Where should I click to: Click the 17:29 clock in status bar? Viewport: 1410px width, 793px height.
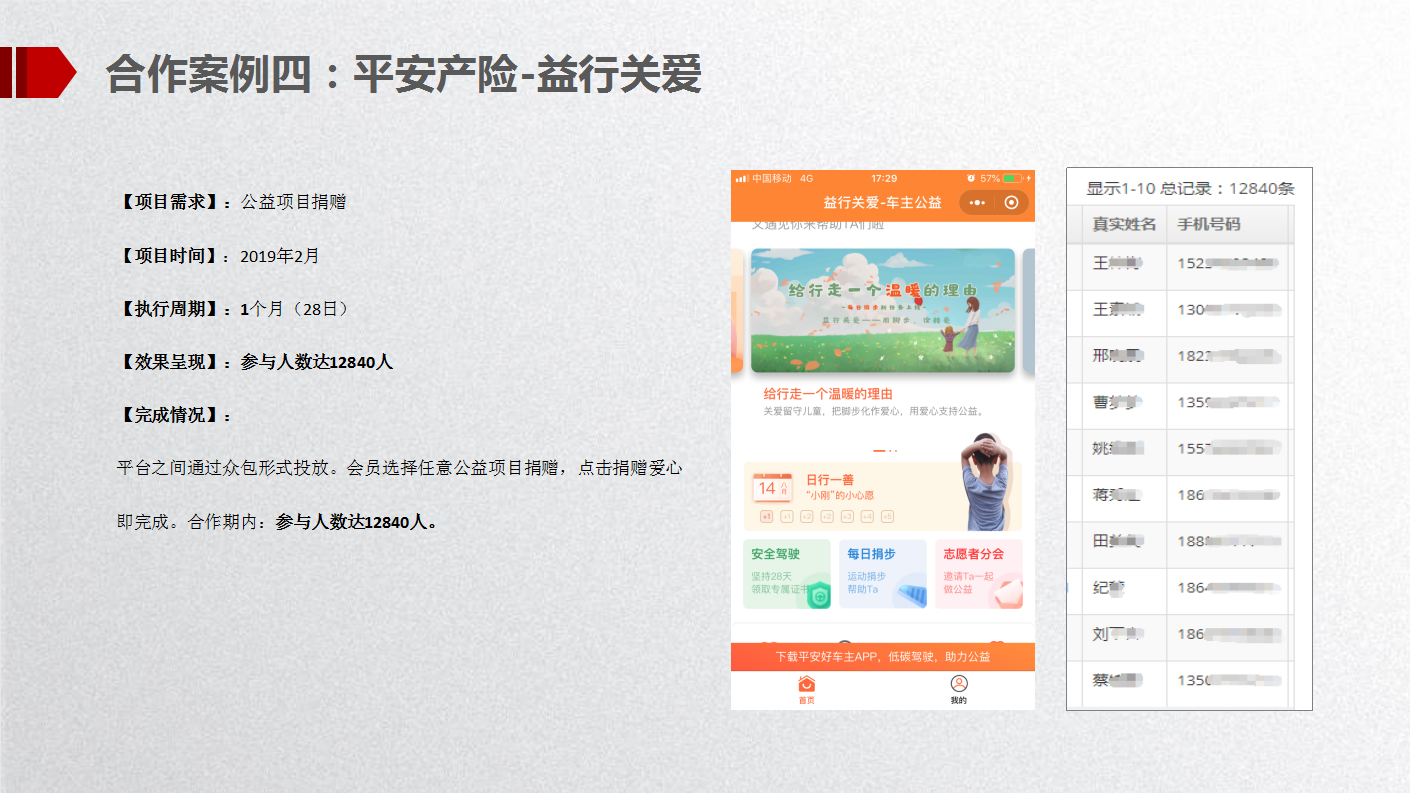(x=884, y=178)
